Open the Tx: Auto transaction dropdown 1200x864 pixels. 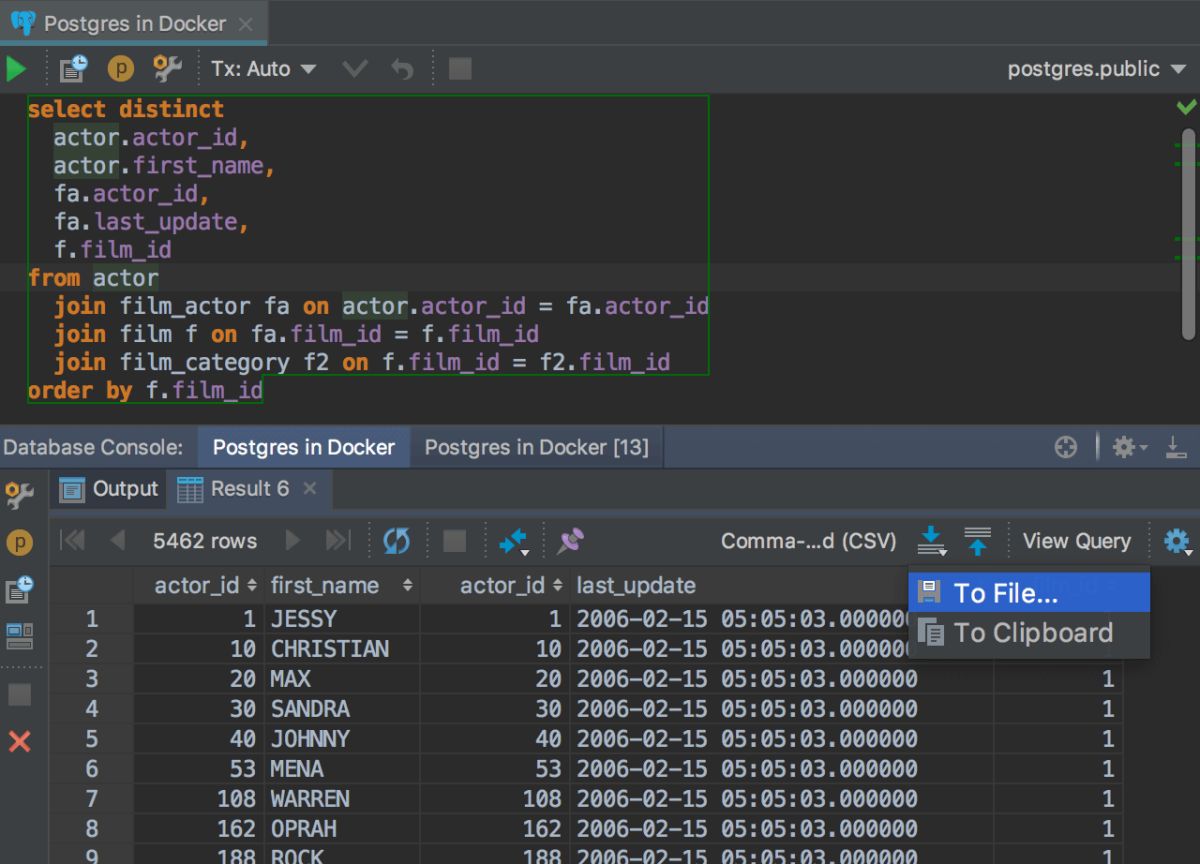(x=263, y=69)
